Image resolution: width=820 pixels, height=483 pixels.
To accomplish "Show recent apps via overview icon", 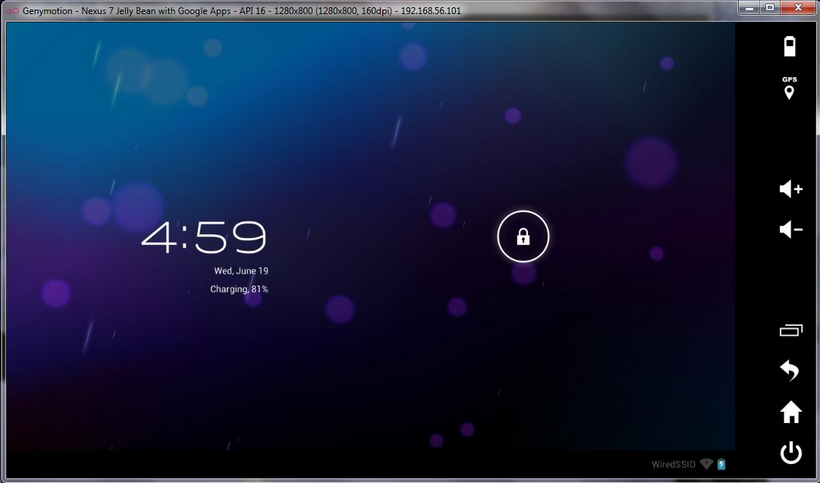I will click(791, 330).
